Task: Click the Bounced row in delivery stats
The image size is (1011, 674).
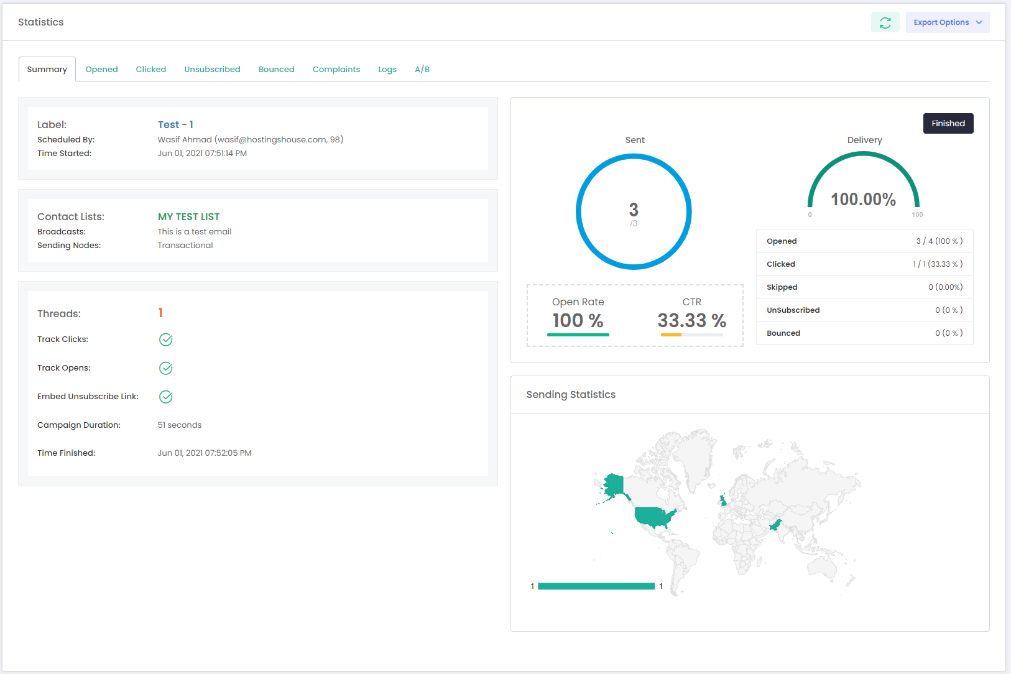Action: click(x=864, y=333)
